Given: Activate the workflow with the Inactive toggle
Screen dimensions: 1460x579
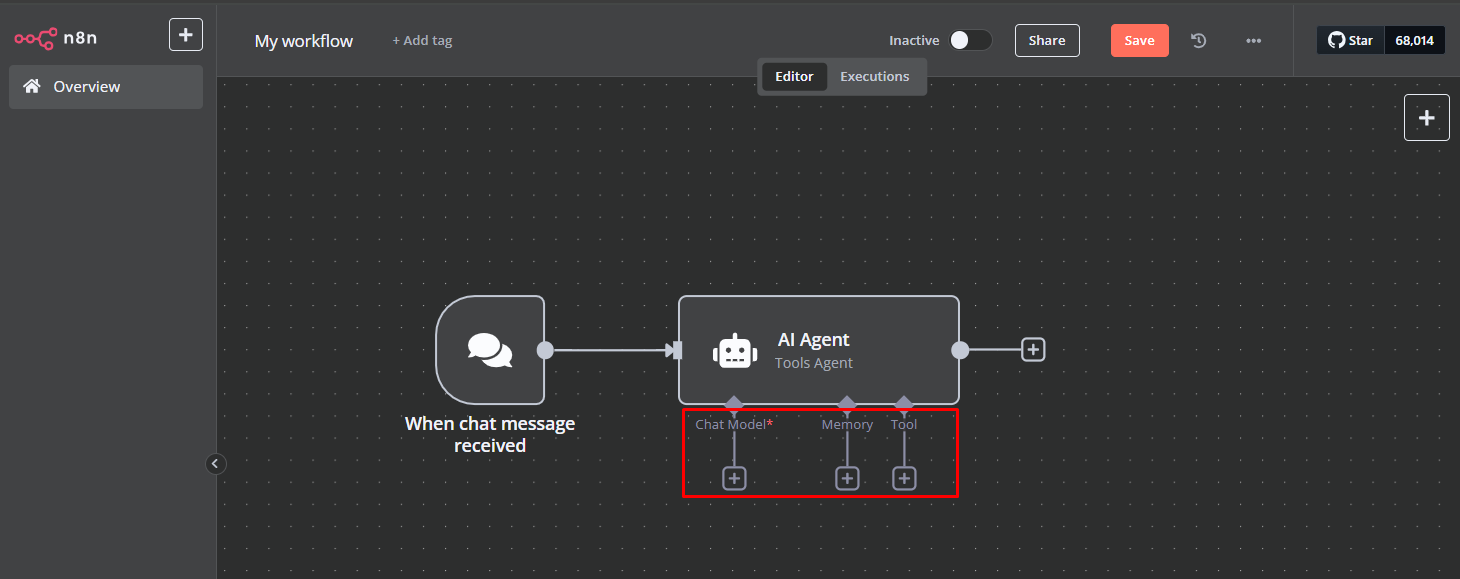Looking at the screenshot, I should 968,40.
